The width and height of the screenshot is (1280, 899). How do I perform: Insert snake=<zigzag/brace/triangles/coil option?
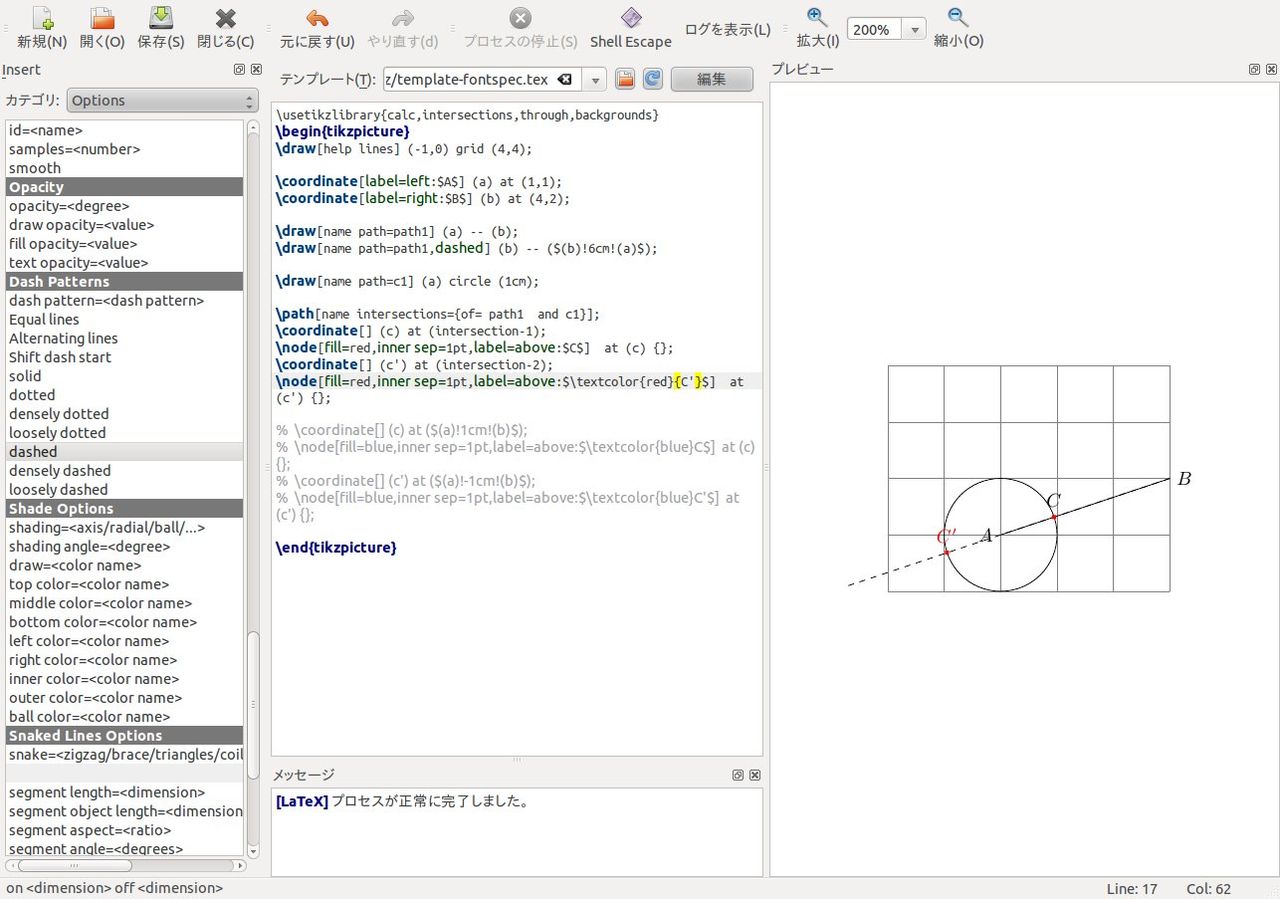[x=125, y=755]
